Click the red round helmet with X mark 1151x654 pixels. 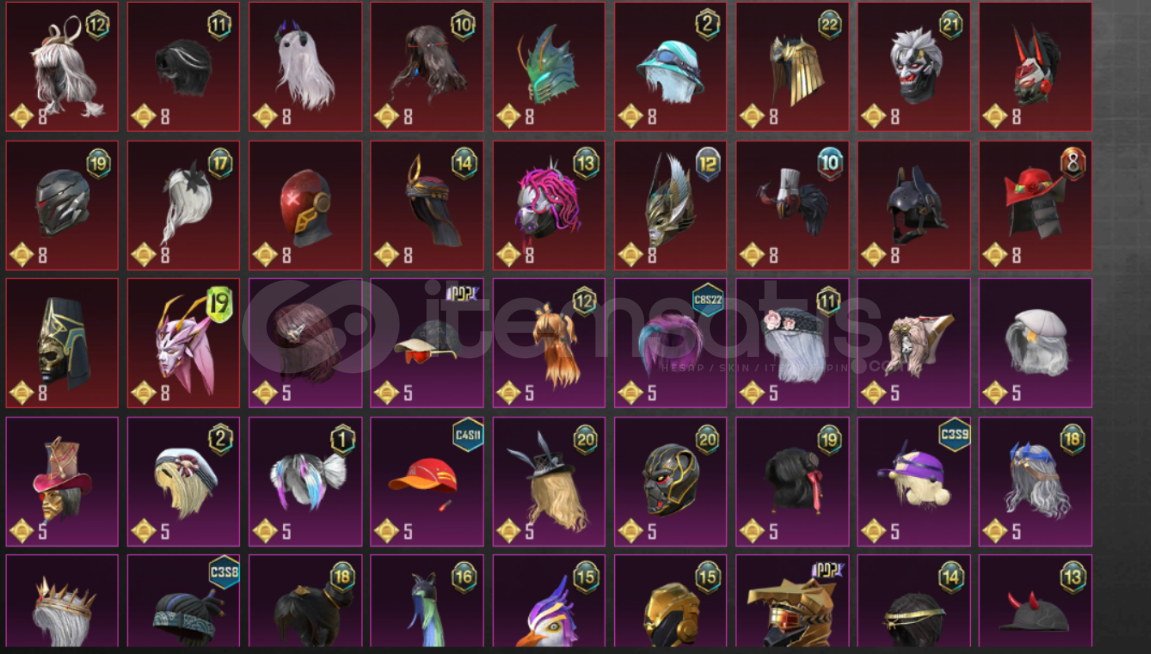tap(305, 206)
